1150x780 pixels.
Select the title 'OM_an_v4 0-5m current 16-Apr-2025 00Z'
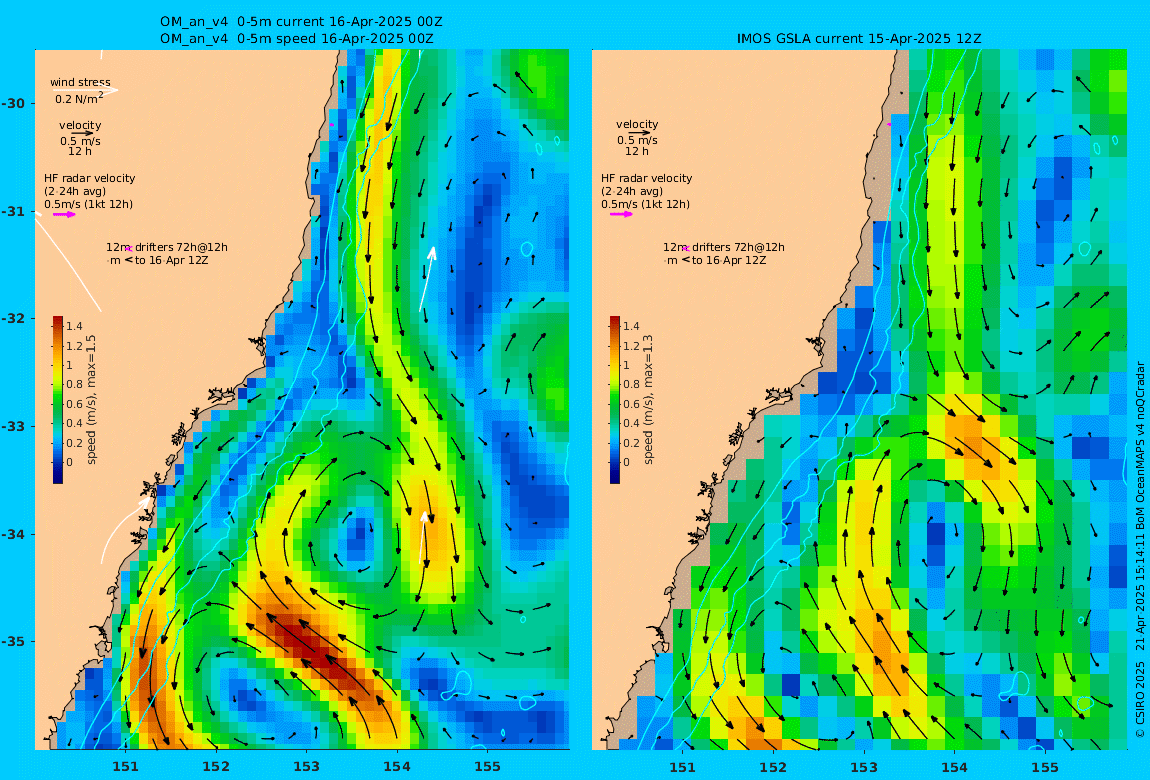point(301,22)
